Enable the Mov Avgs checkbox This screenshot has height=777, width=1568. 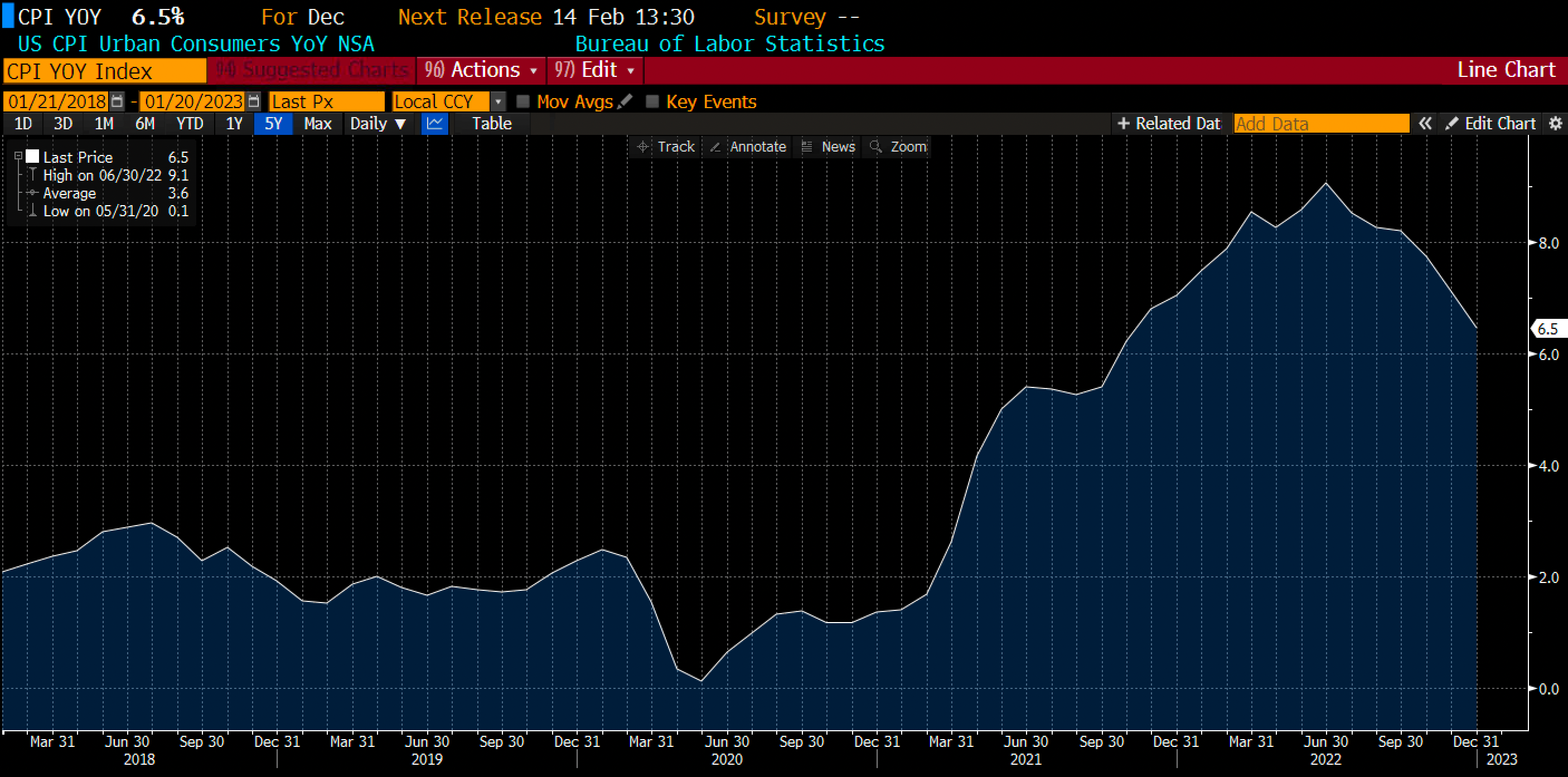(523, 101)
